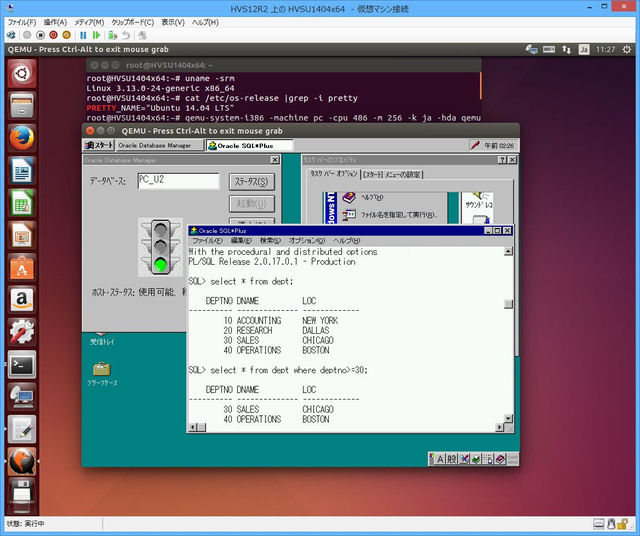The height and width of the screenshot is (536, 640).
Task: Open the Ubuntu Dash launcher icon
Action: pos(22,73)
